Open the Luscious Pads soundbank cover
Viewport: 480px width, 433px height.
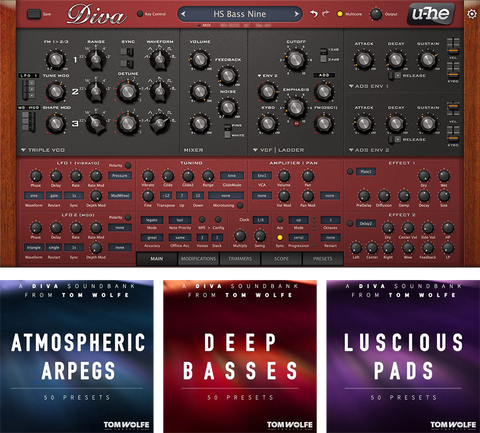point(403,356)
